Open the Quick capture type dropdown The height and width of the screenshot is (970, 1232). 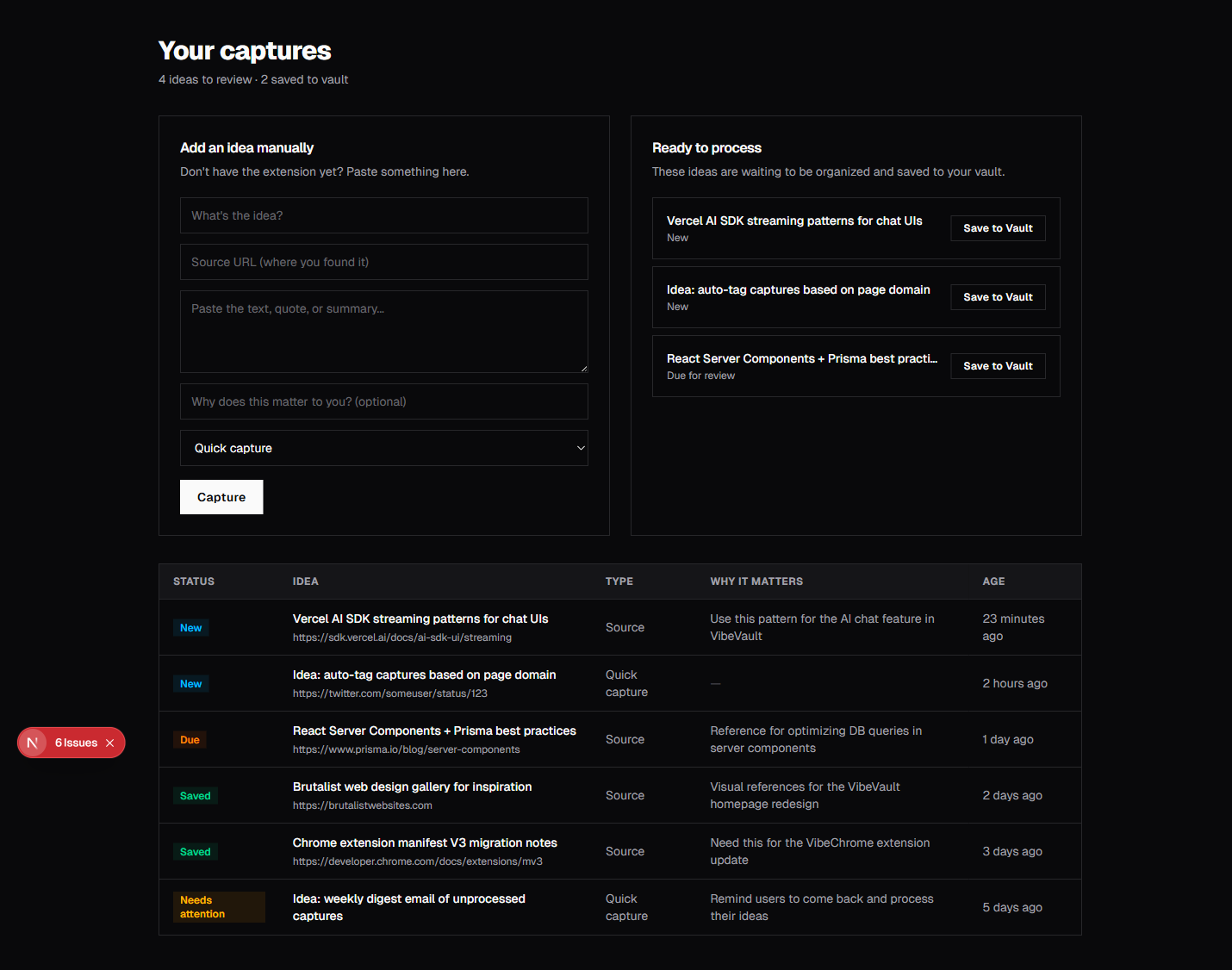(x=383, y=448)
